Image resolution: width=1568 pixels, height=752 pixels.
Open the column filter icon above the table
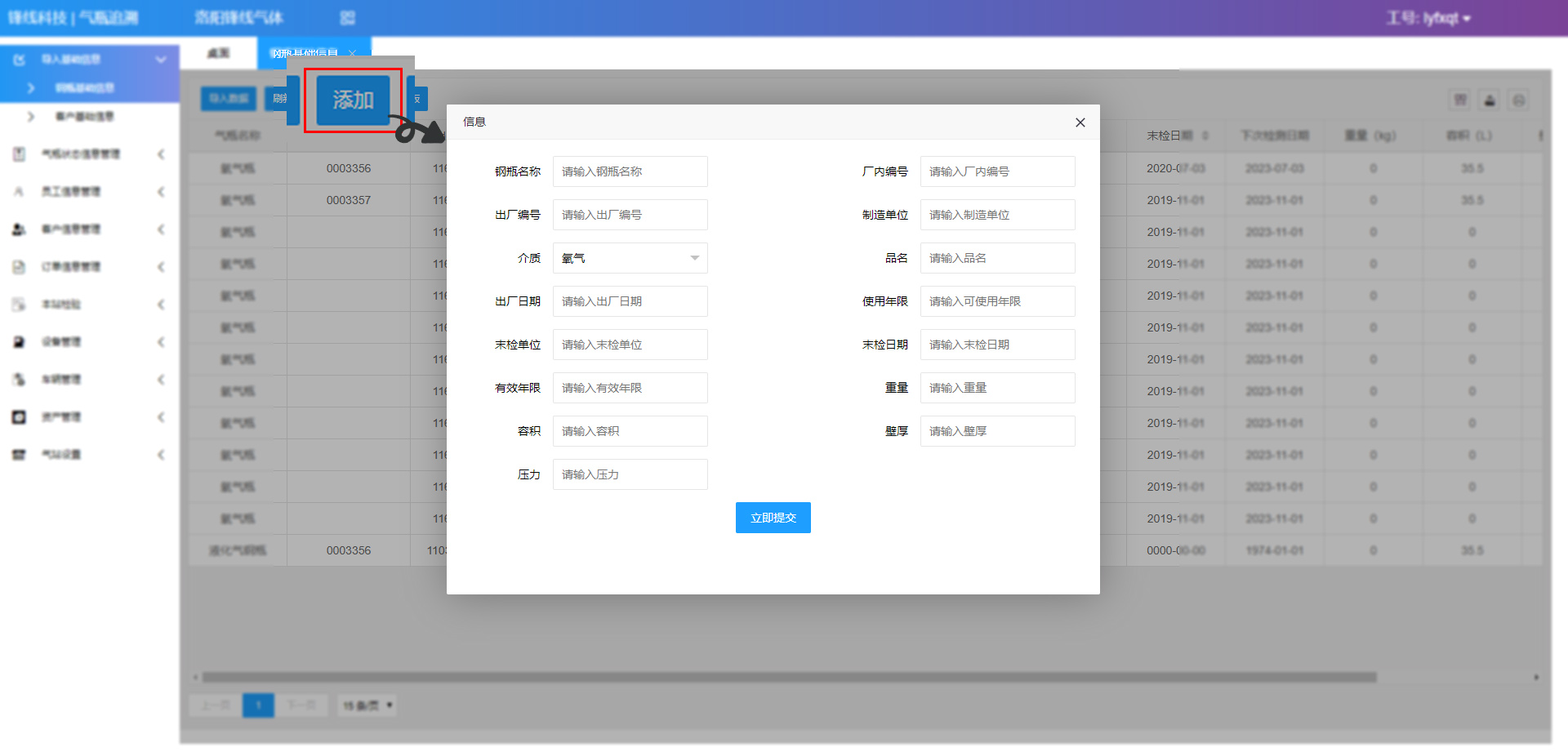(x=1460, y=100)
